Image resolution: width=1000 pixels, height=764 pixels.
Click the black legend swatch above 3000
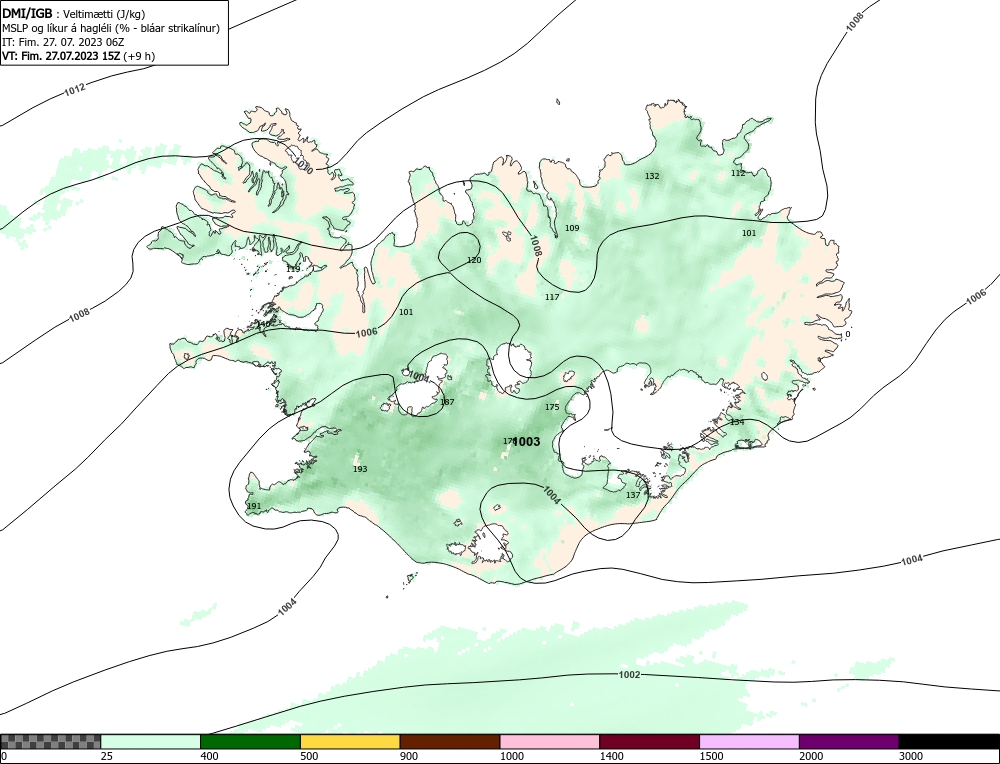[949, 741]
